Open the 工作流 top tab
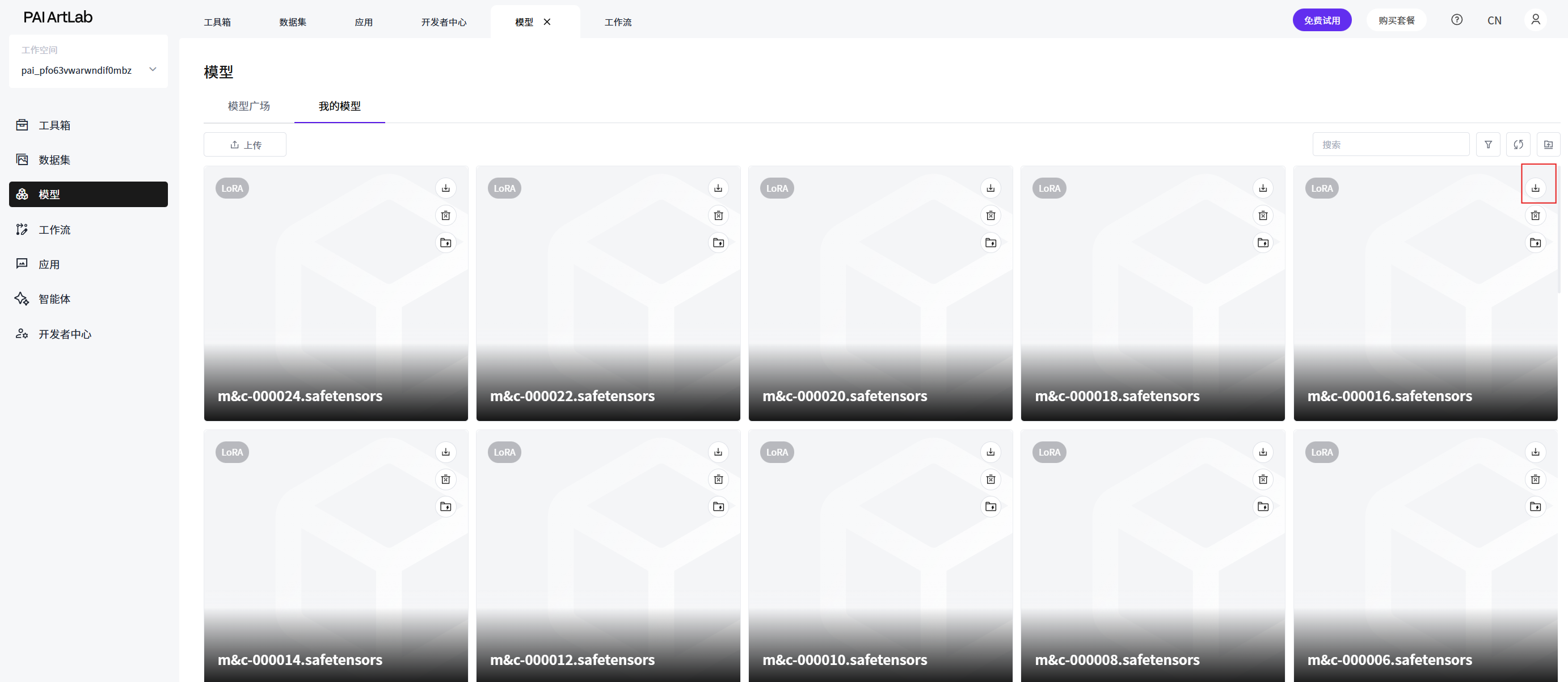 618,22
